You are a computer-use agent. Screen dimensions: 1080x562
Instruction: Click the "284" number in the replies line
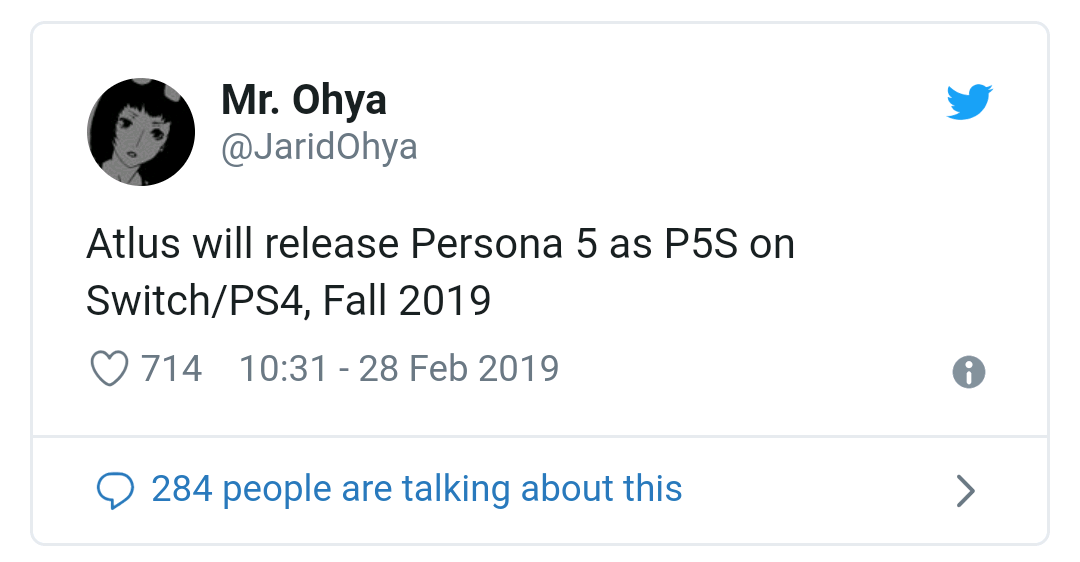(x=182, y=489)
